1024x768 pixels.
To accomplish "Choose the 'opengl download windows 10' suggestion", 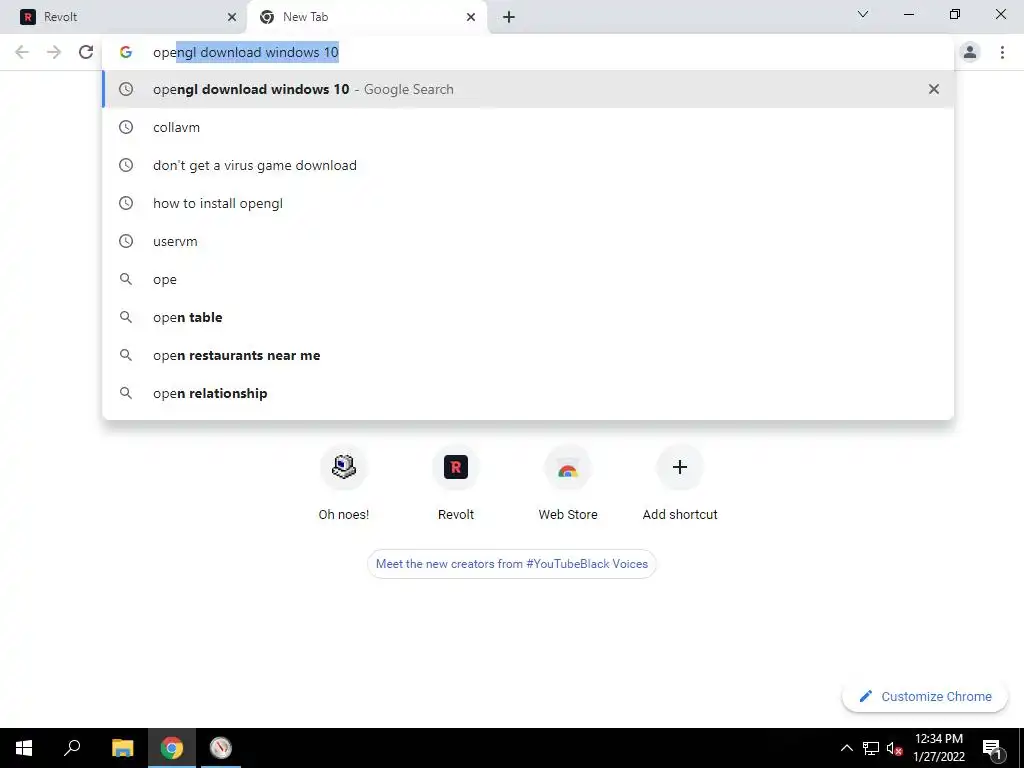I will (x=528, y=89).
